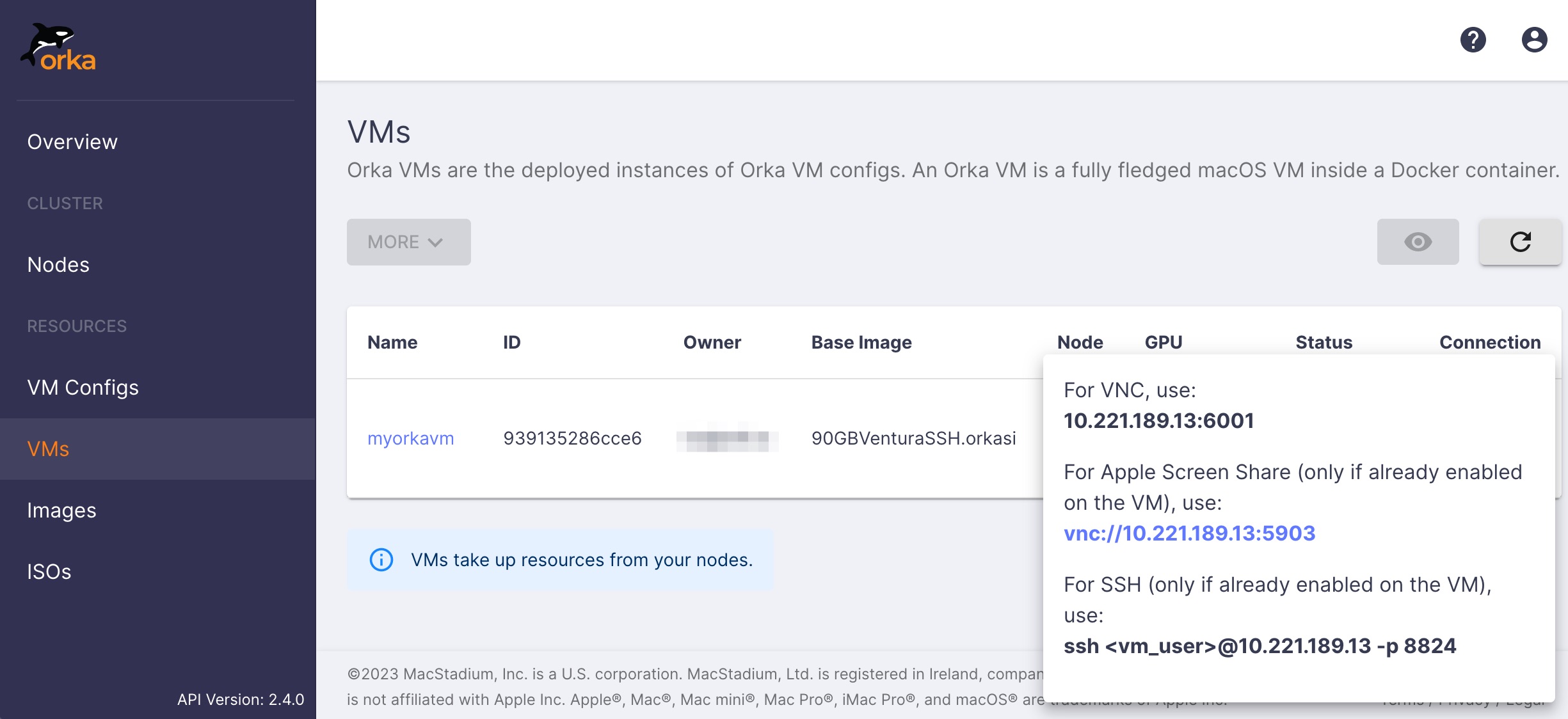Viewport: 1568px width, 719px height.
Task: Click the info icon in resources notice
Action: pos(381,560)
